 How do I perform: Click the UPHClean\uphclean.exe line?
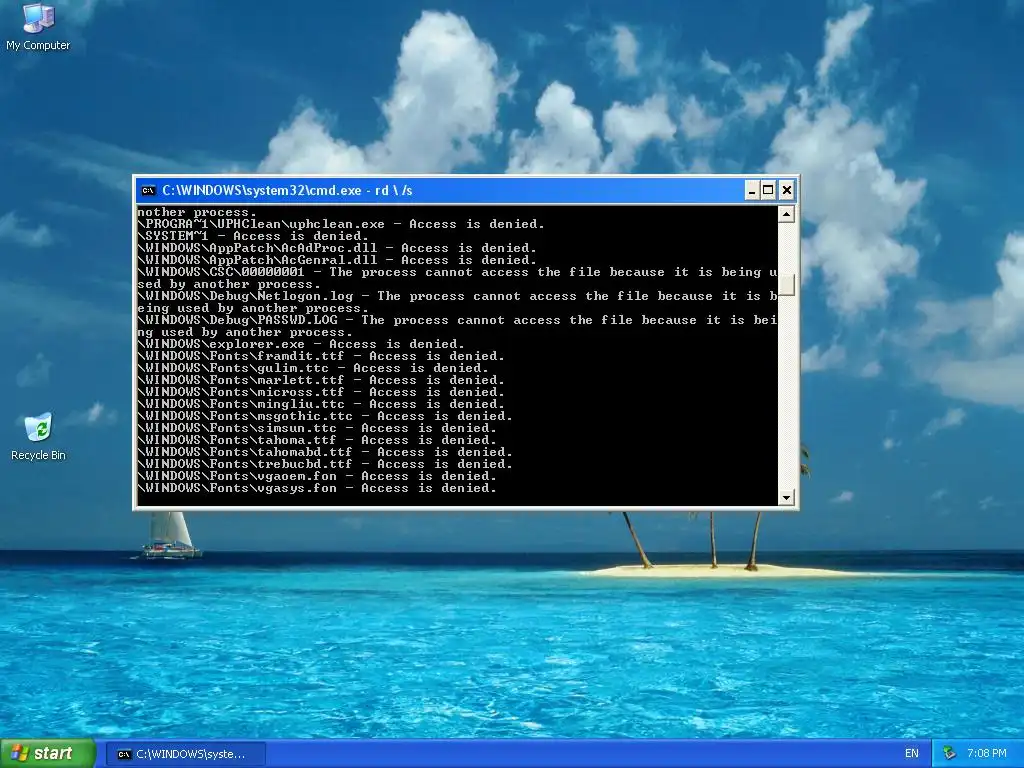(x=341, y=224)
